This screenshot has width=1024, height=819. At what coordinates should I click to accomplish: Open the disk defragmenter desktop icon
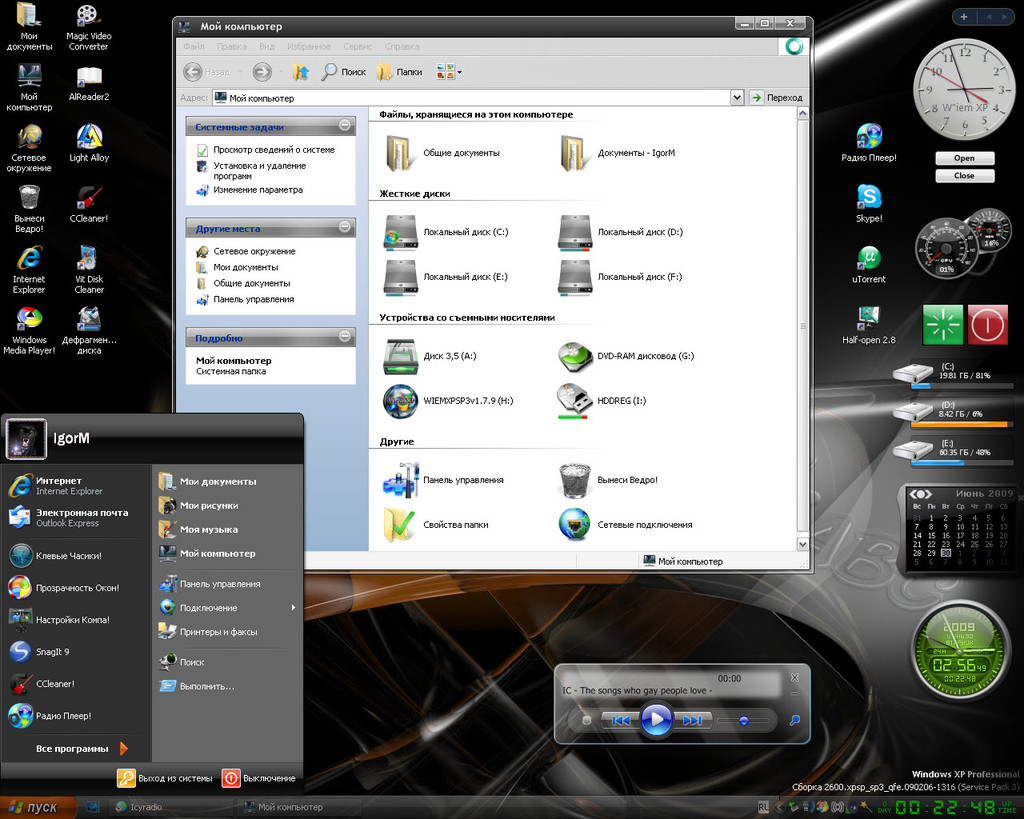coord(89,330)
